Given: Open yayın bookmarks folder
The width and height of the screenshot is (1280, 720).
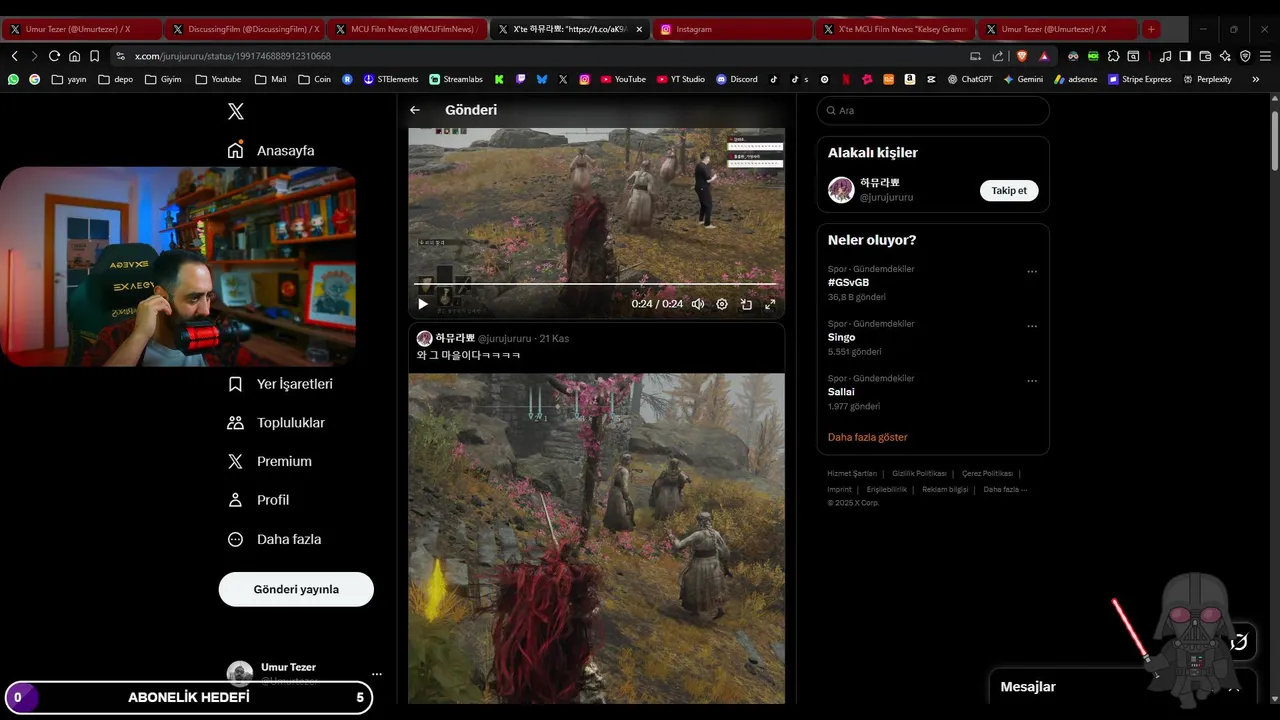Looking at the screenshot, I should coord(69,79).
